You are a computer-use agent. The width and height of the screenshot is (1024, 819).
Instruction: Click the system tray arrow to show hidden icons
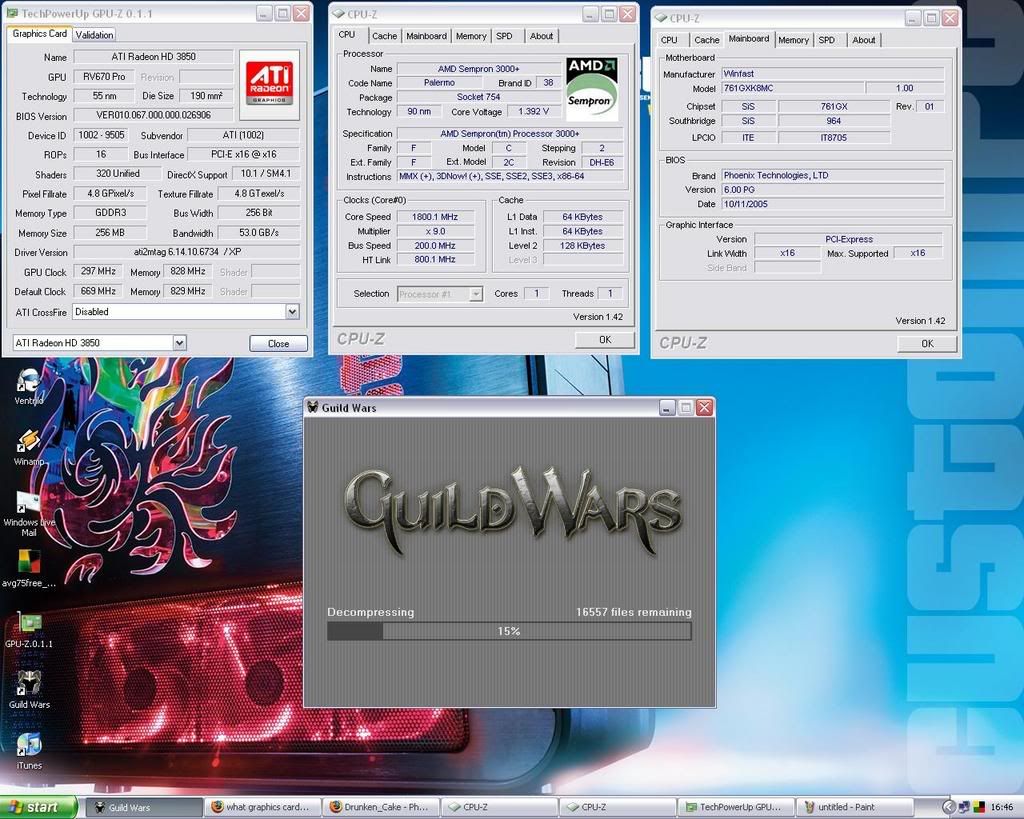(949, 807)
